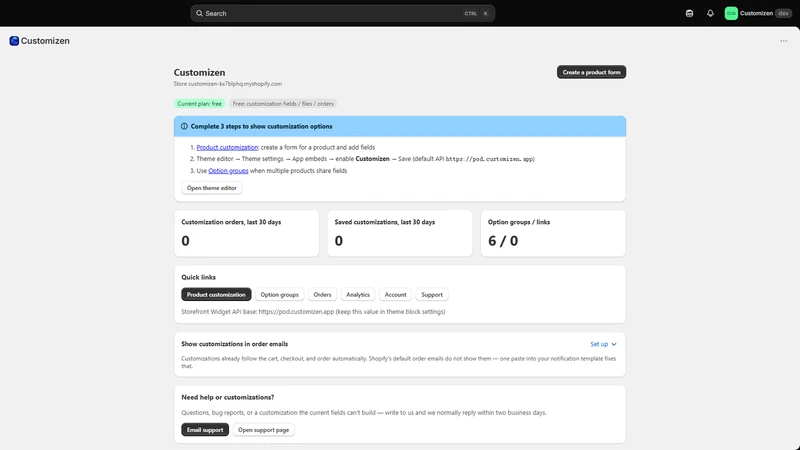Image resolution: width=800 pixels, height=450 pixels.
Task: Open the Customizen dev account menu
Action: pyautogui.click(x=758, y=13)
